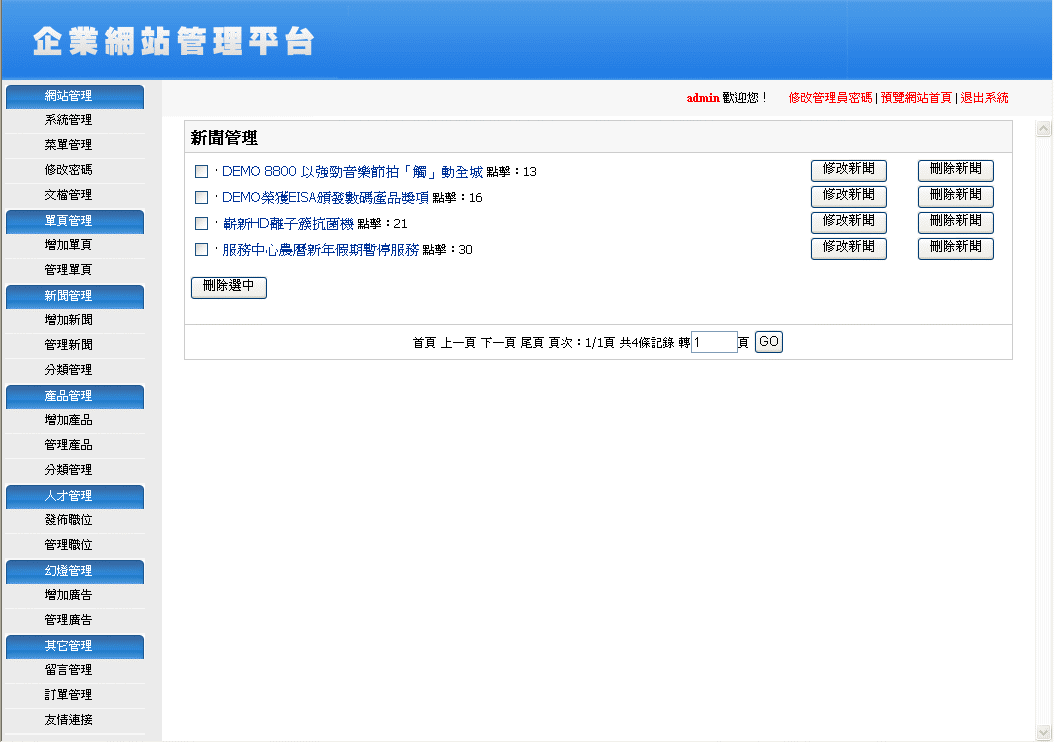
Task: Toggle the 人才管理 sidebar section
Action: (x=75, y=496)
